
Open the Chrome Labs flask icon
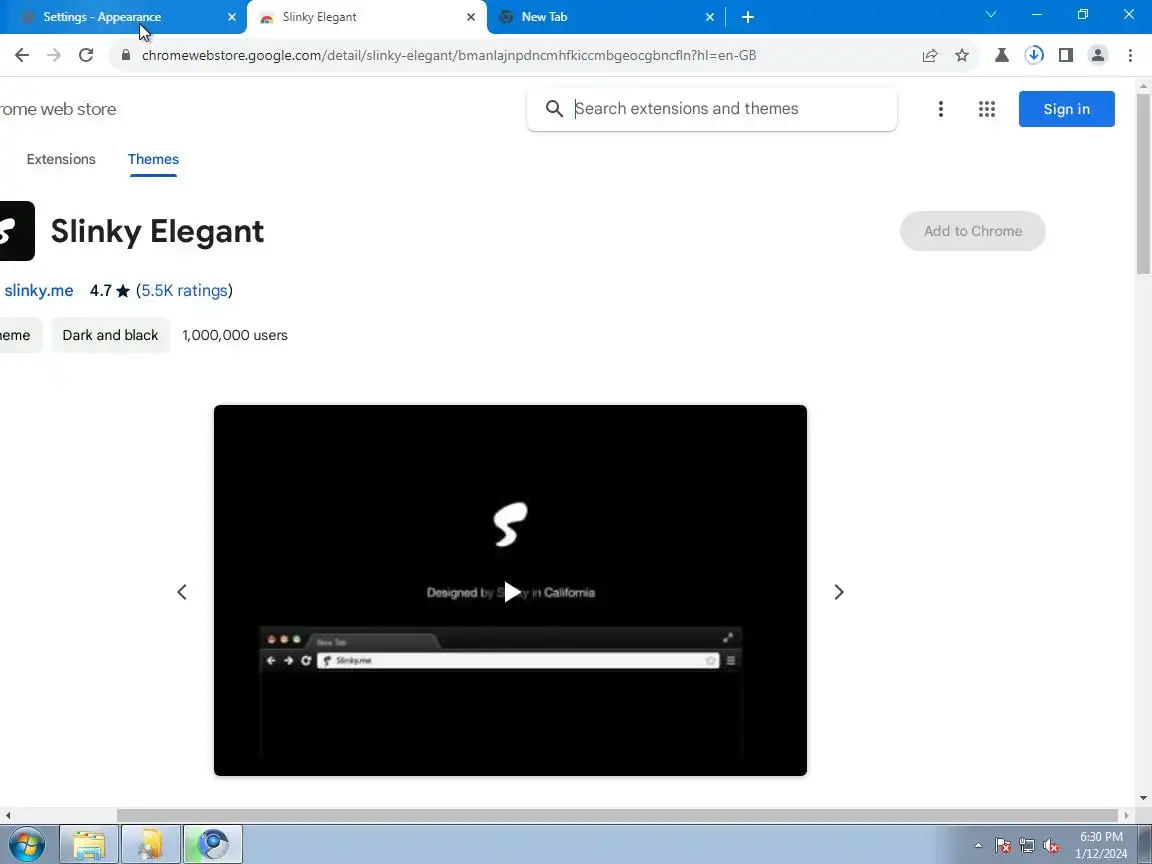coord(1001,55)
